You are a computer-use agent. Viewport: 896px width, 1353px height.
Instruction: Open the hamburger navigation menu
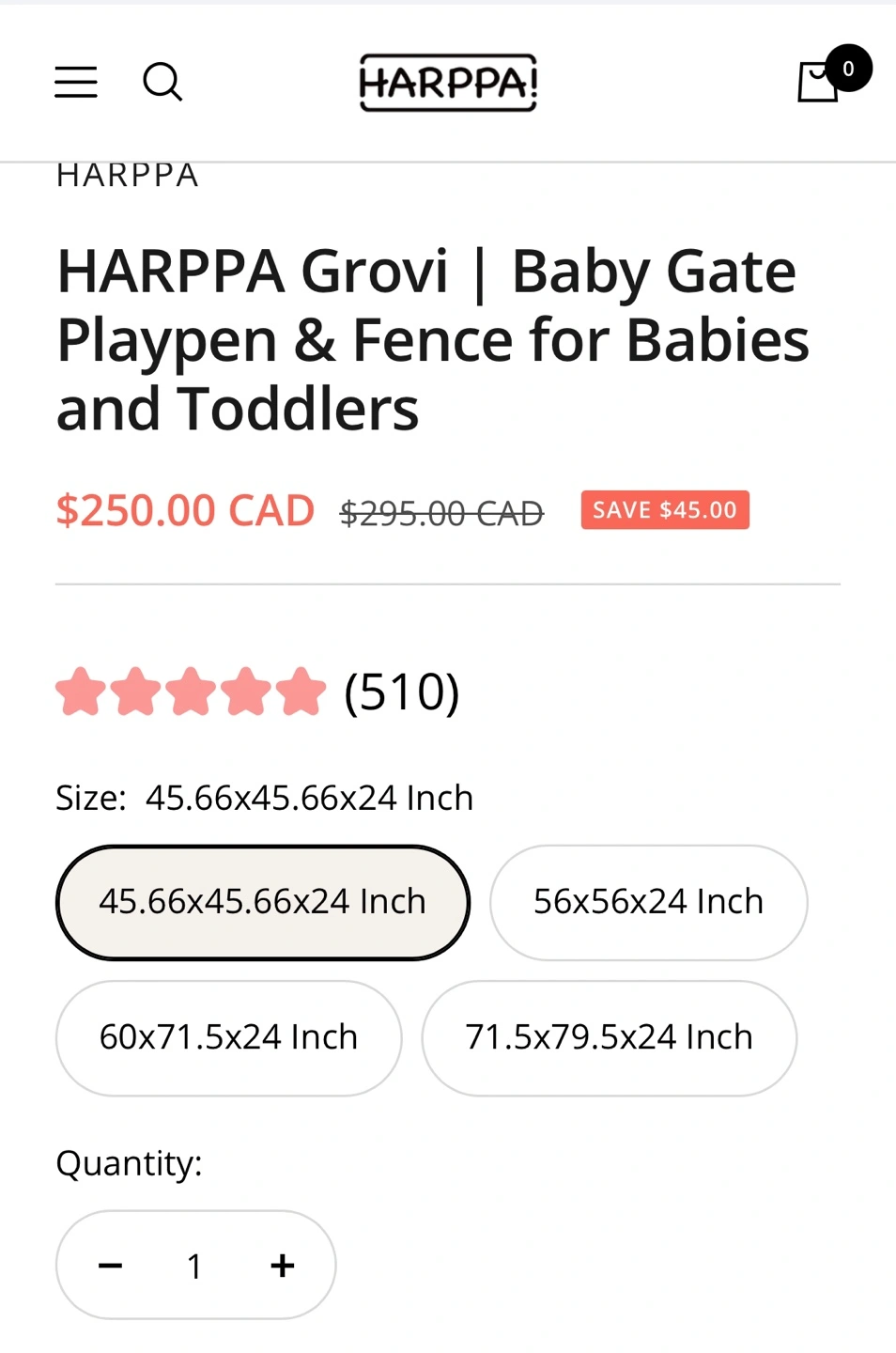(76, 83)
